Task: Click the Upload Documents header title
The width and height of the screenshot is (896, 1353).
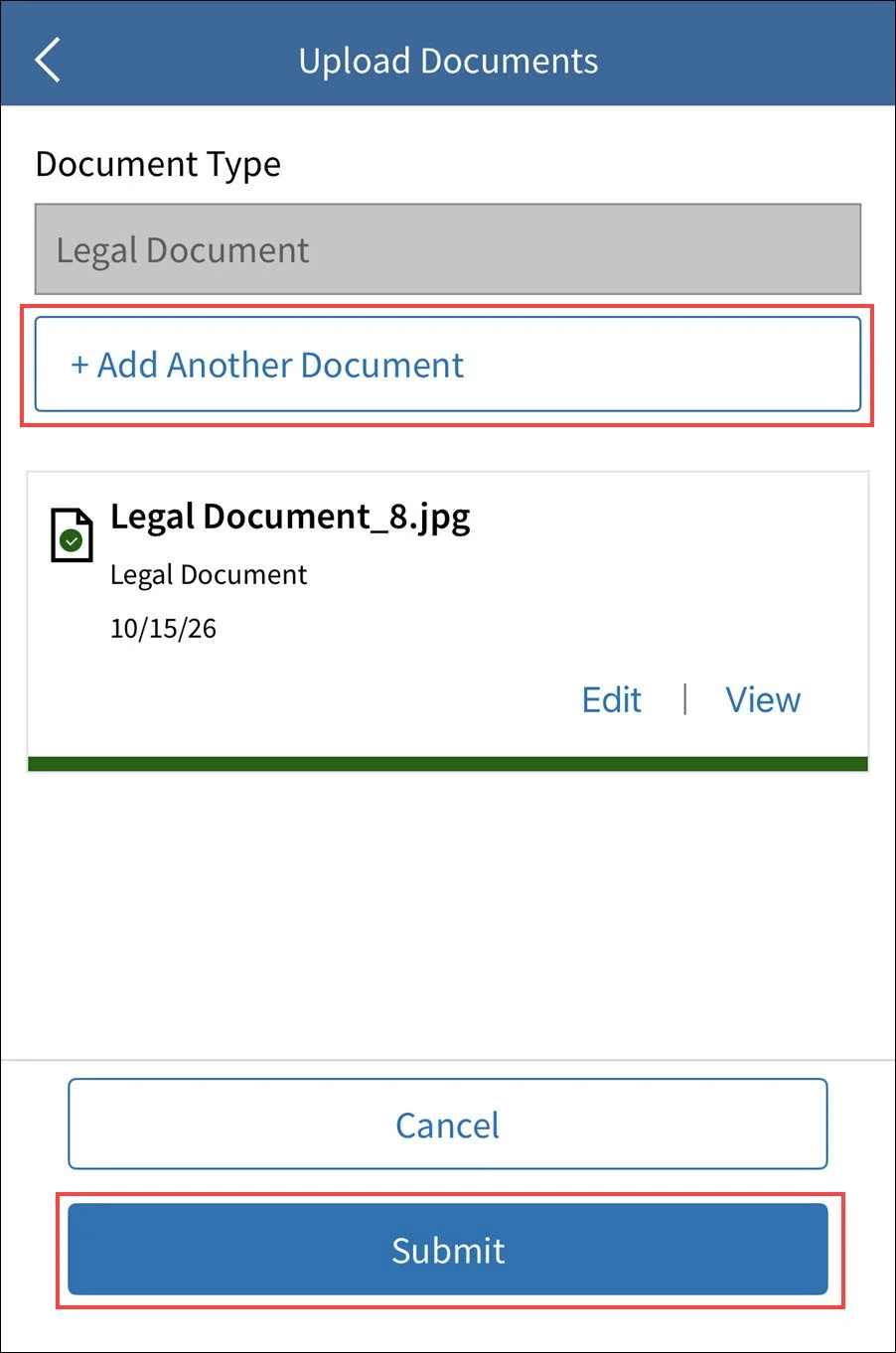Action: (x=448, y=61)
